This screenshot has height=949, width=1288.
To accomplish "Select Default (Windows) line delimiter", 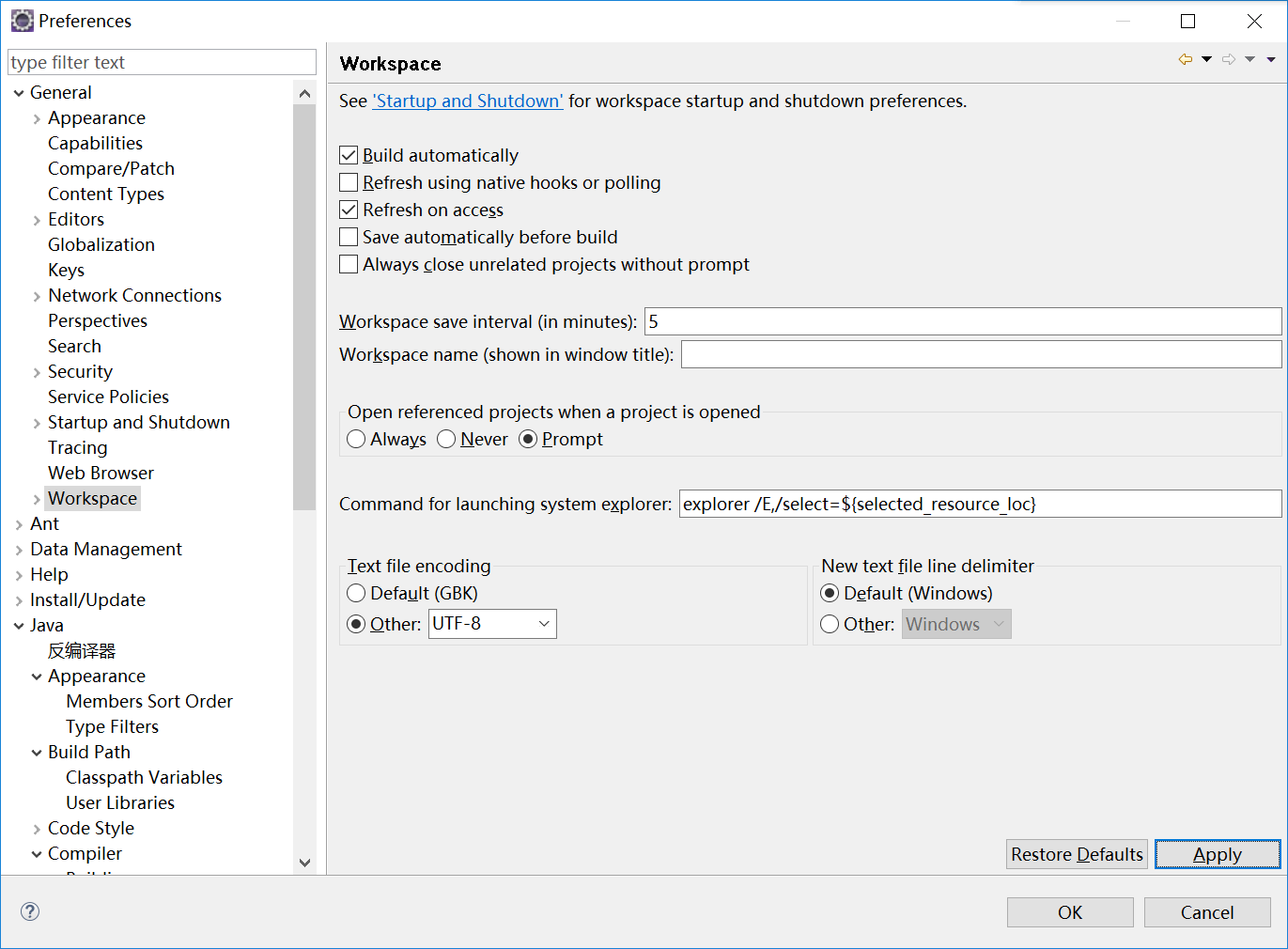I will [830, 593].
